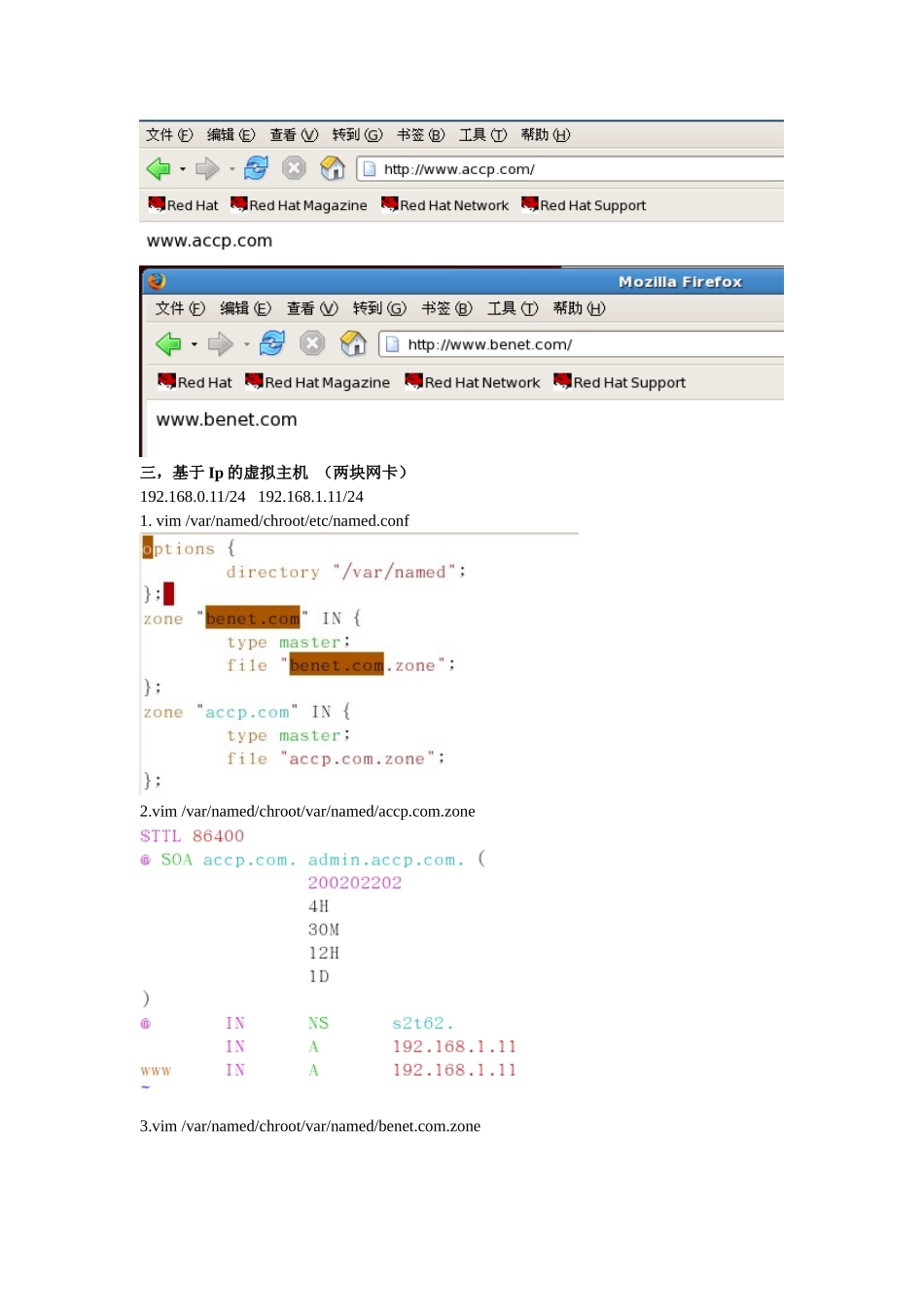Open 工具 (T) menu in accp.com browser
Viewport: 924px width, 1307px height.
[482, 135]
